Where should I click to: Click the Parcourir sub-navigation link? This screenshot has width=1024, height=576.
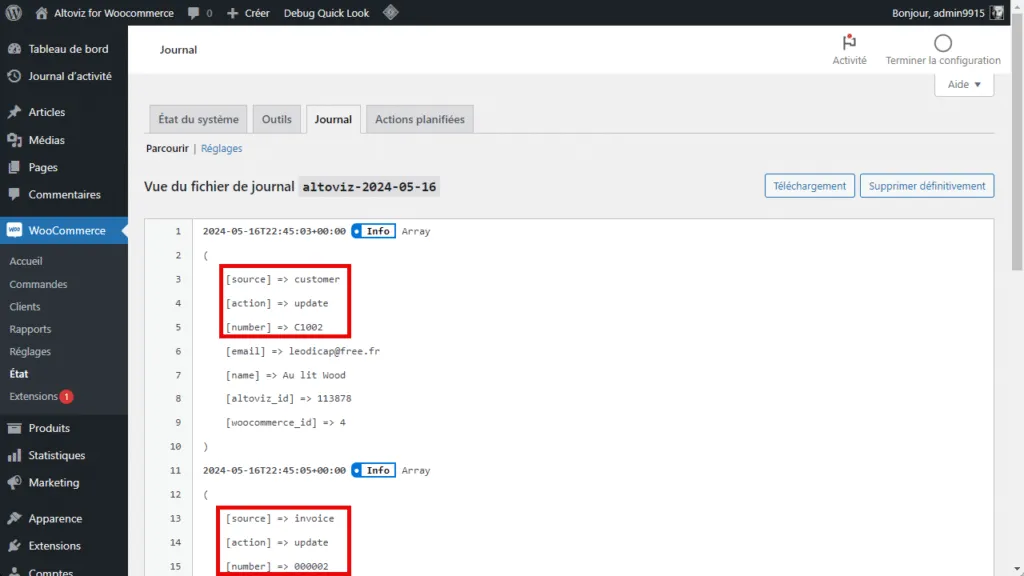click(x=167, y=148)
